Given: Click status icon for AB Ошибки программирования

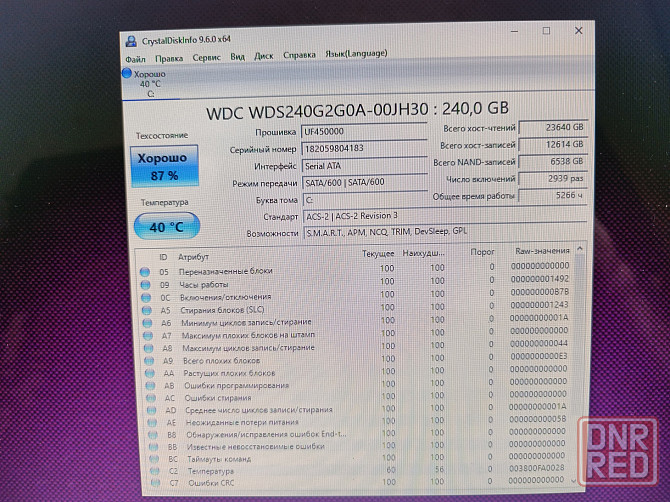Looking at the screenshot, I should (150, 385).
